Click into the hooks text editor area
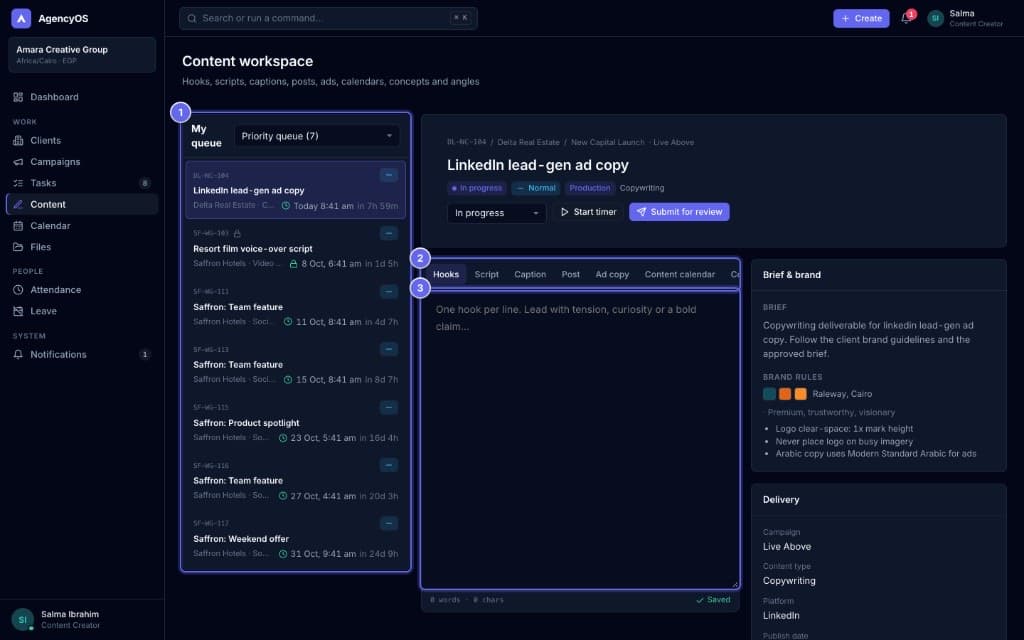 click(580, 440)
